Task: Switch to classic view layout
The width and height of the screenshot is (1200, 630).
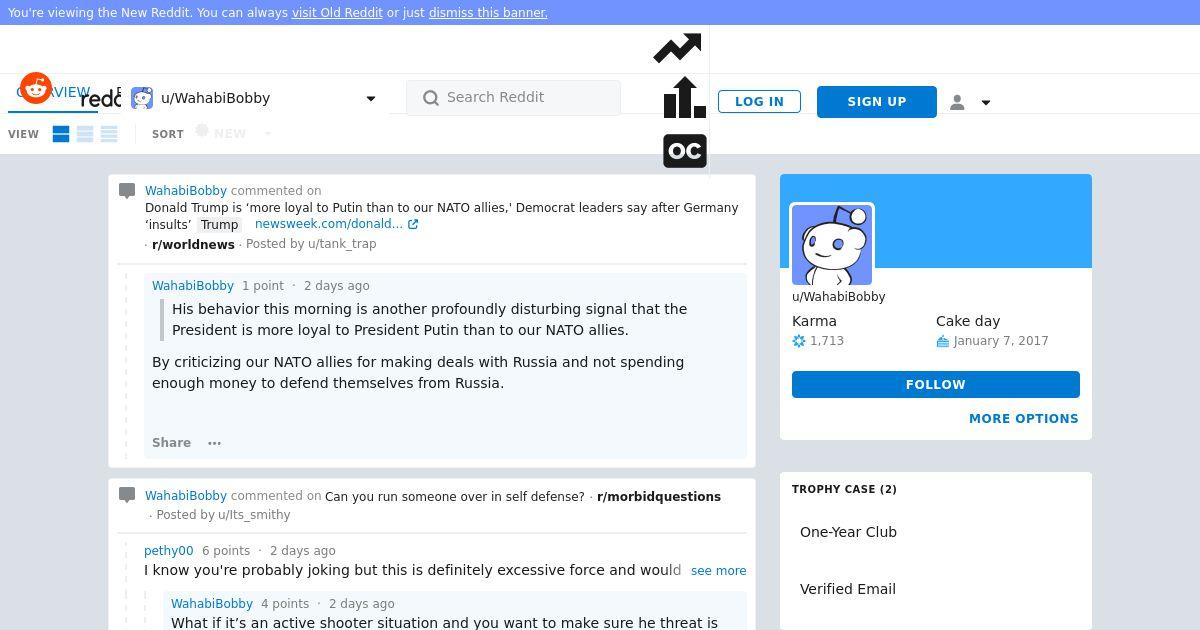Action: click(85, 134)
